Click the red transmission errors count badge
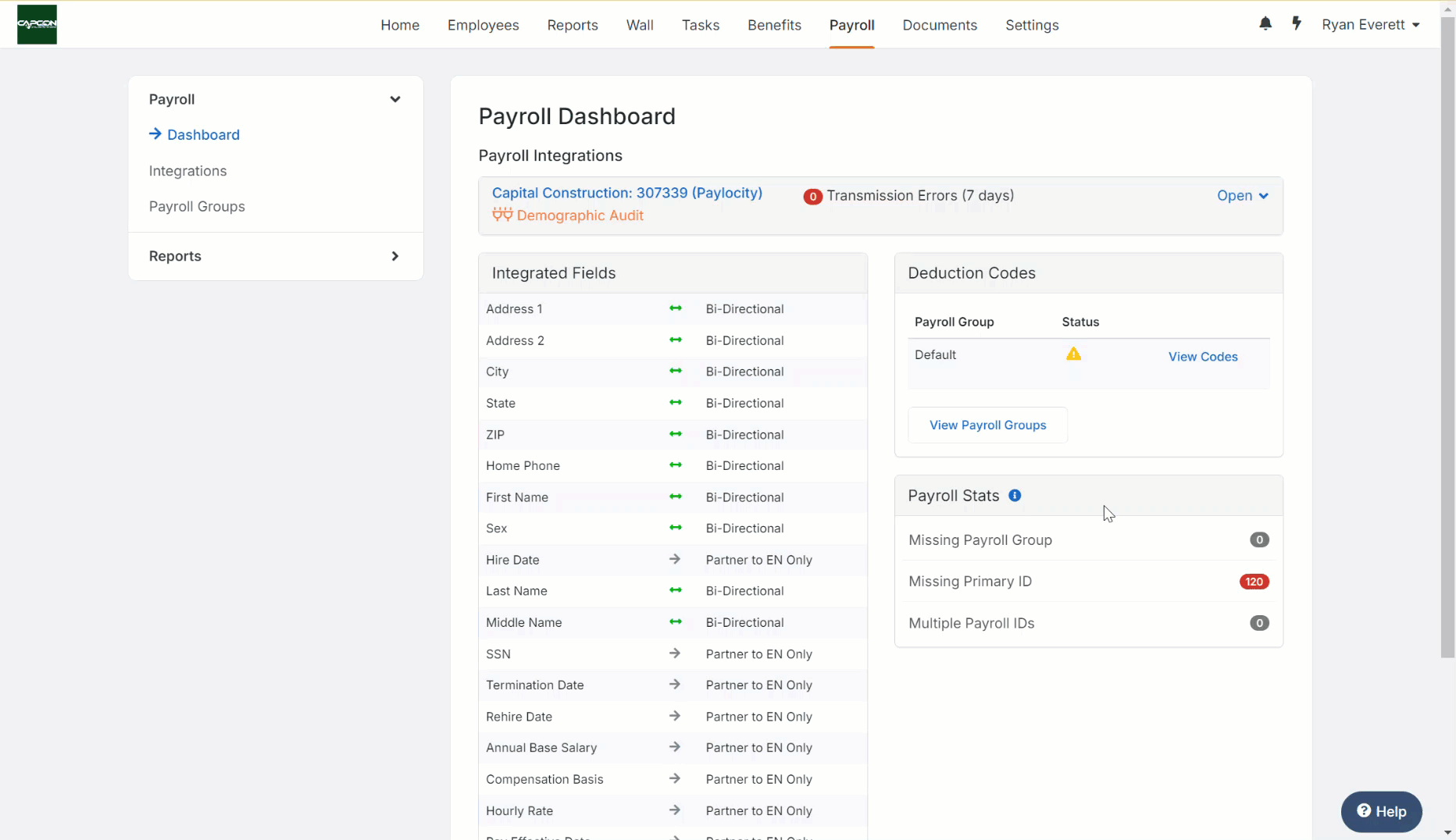The height and width of the screenshot is (840, 1456). point(812,197)
